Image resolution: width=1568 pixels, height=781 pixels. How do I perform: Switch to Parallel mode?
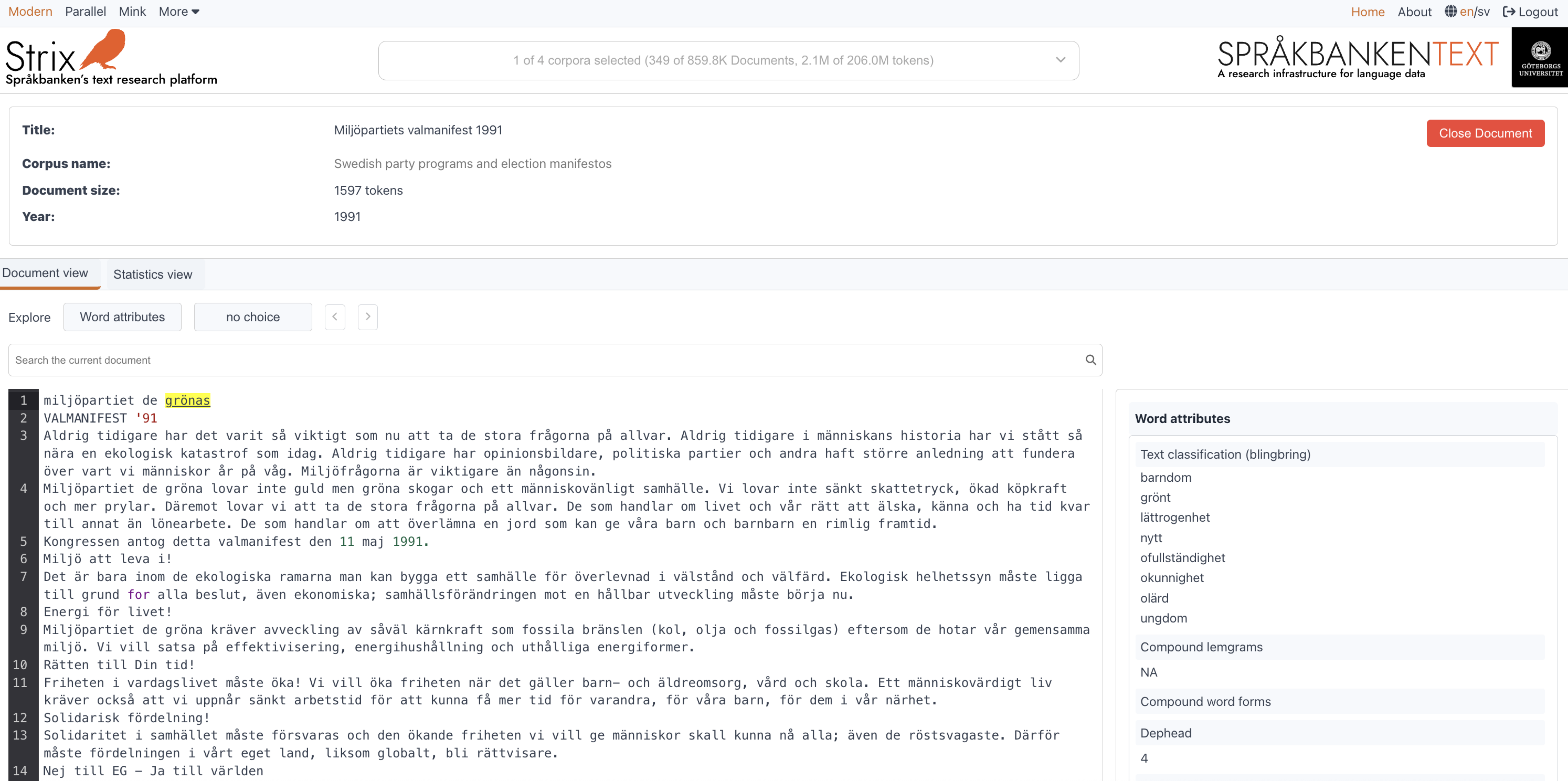pyautogui.click(x=85, y=12)
